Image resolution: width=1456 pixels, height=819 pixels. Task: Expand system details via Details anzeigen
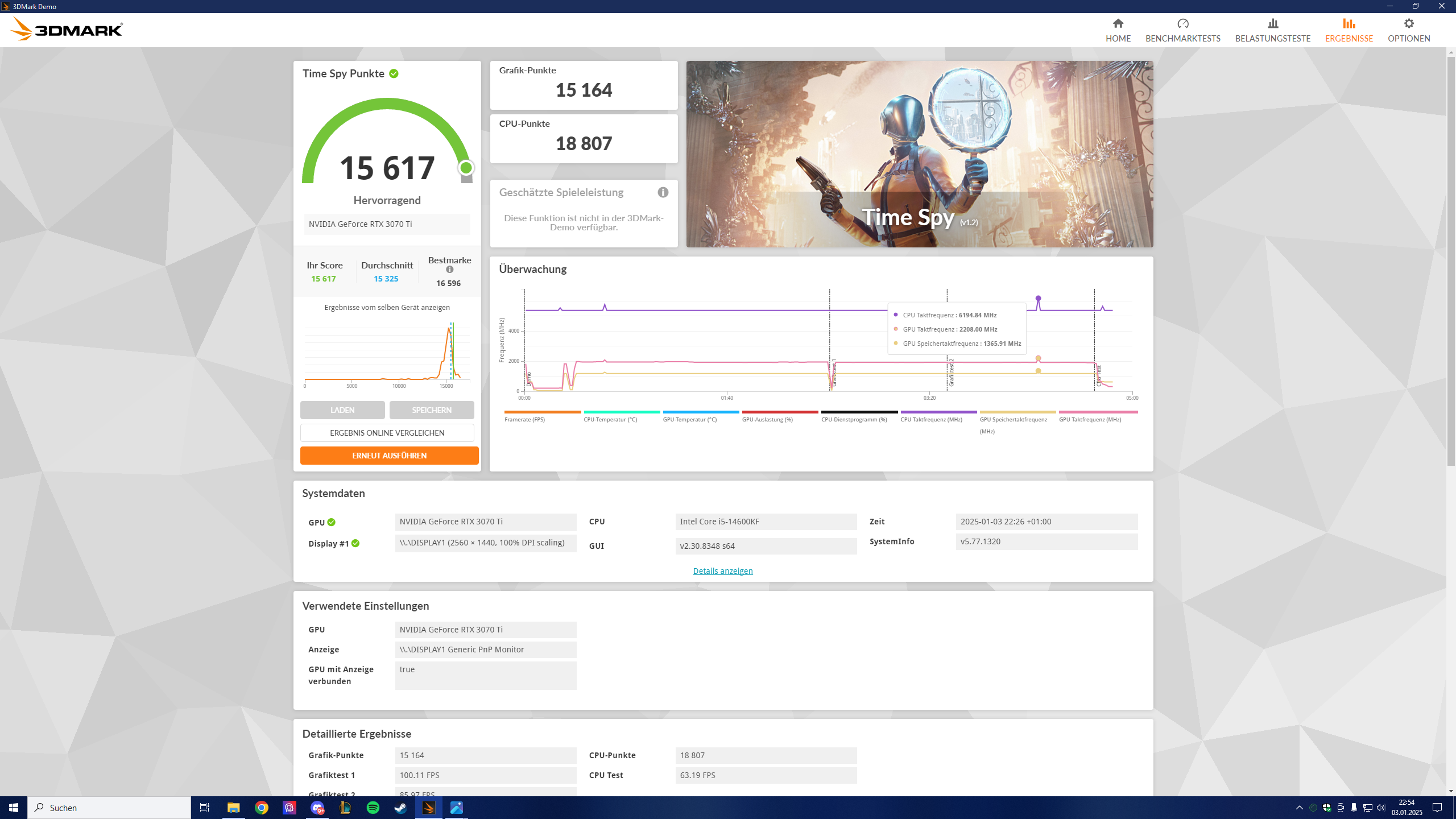tap(722, 571)
